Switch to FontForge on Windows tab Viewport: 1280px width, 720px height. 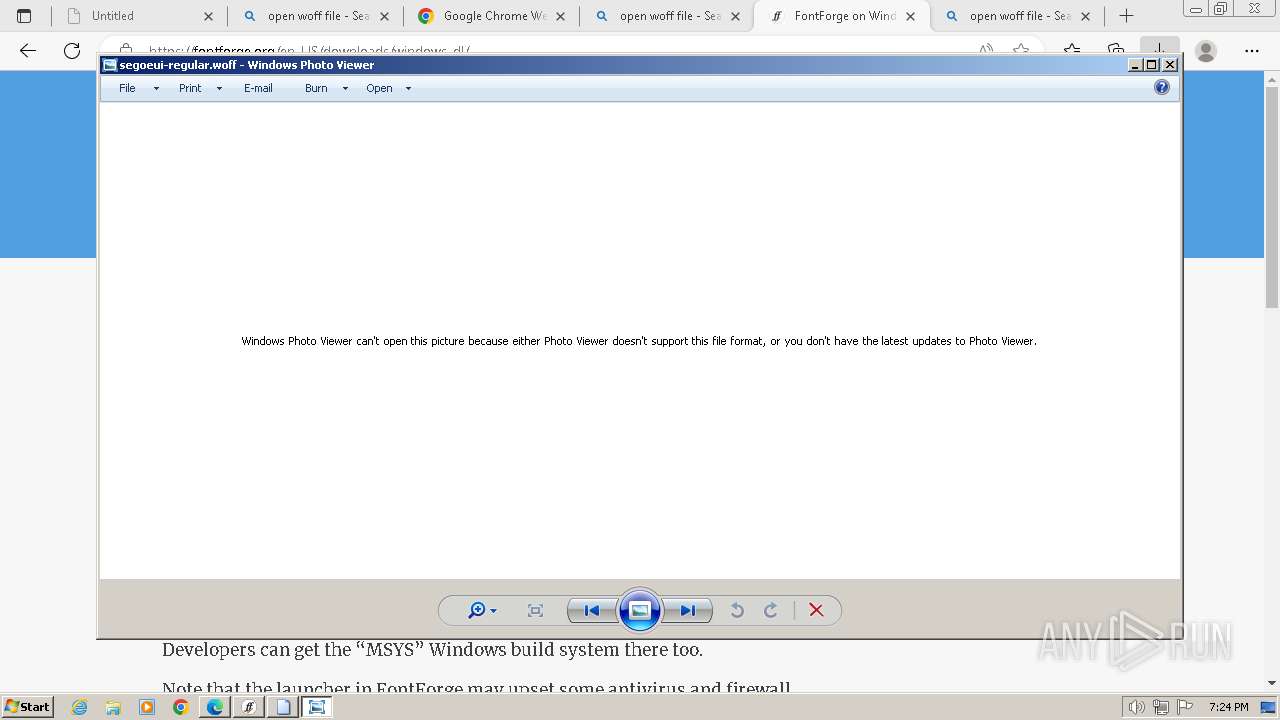(842, 16)
